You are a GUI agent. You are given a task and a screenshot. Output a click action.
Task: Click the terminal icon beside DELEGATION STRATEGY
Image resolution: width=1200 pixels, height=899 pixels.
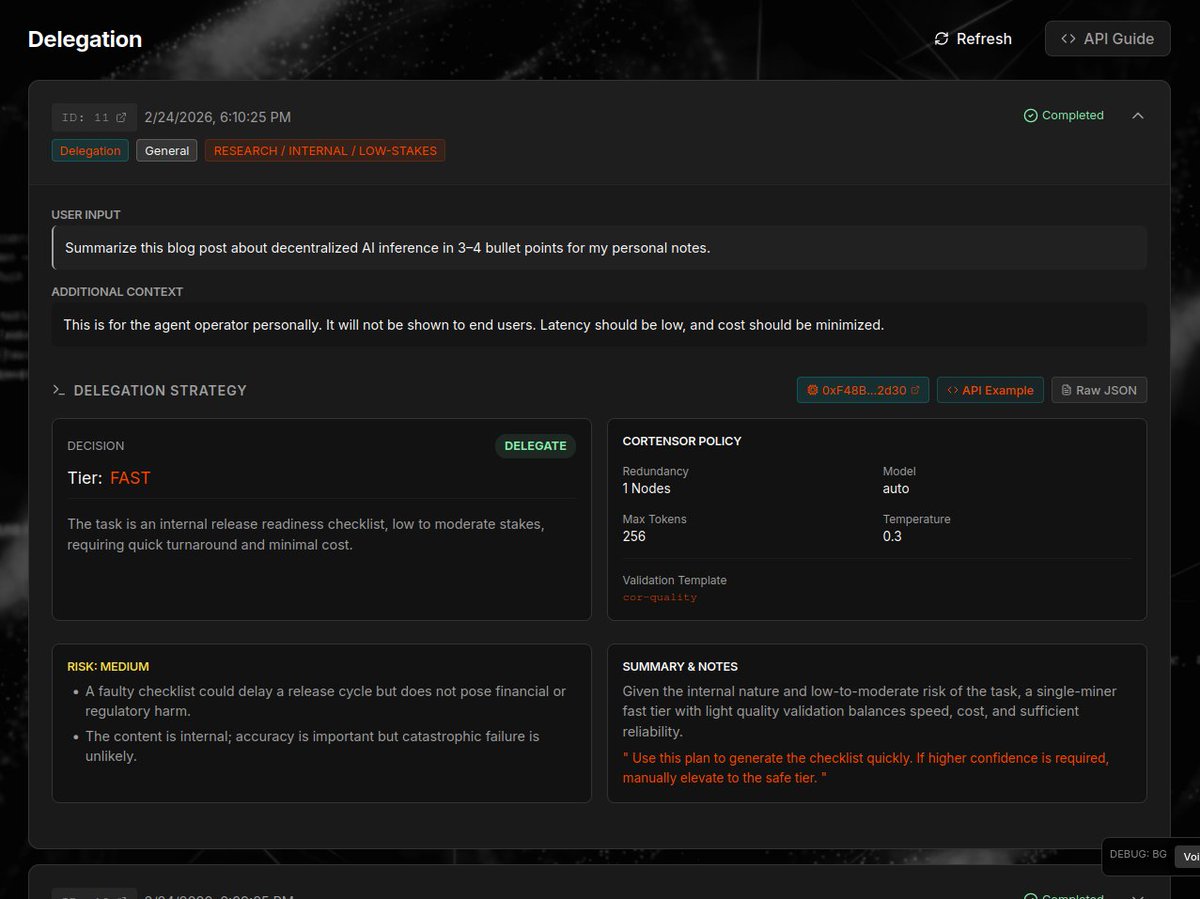point(59,390)
